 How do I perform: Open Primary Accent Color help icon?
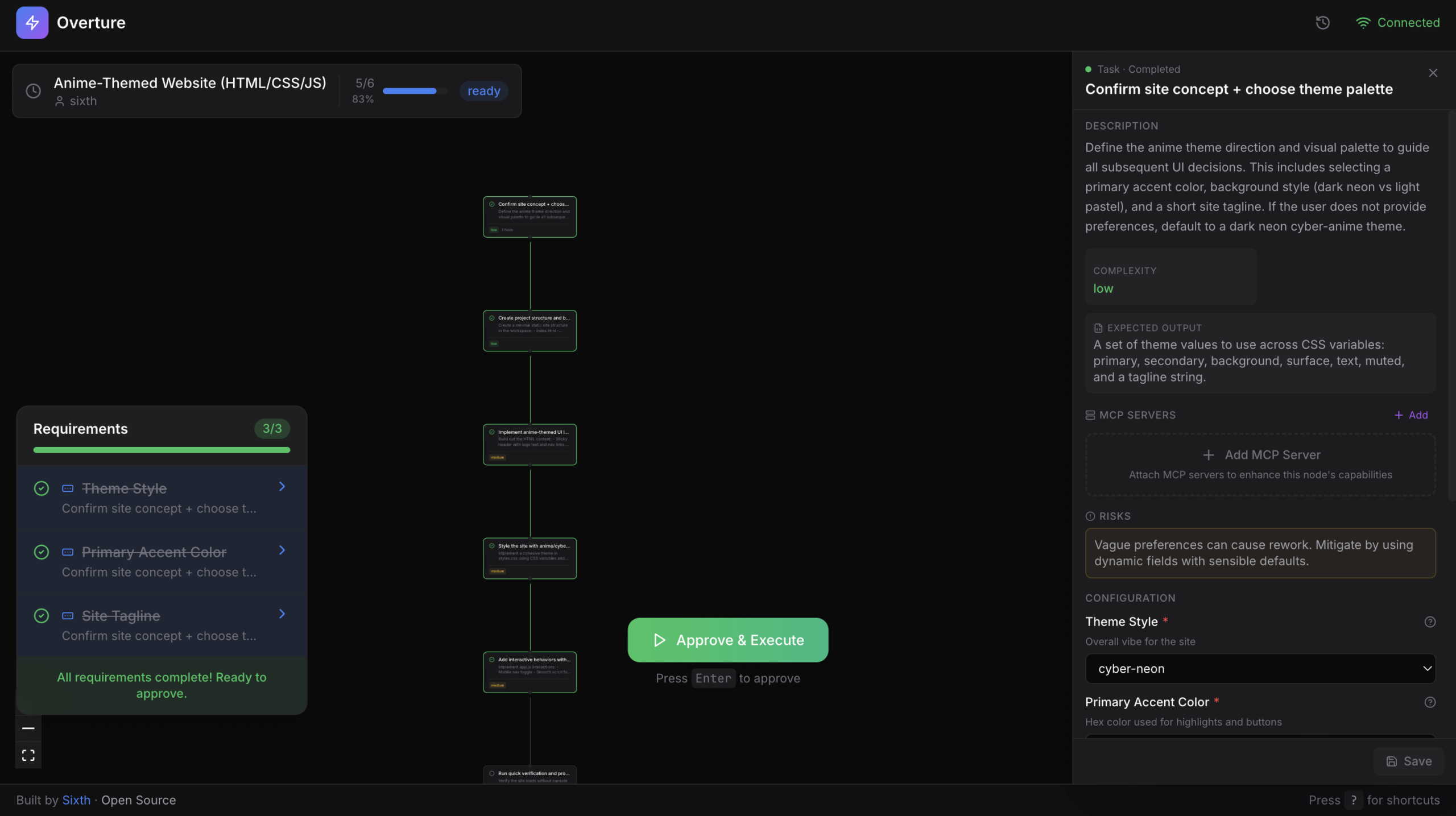(x=1429, y=702)
